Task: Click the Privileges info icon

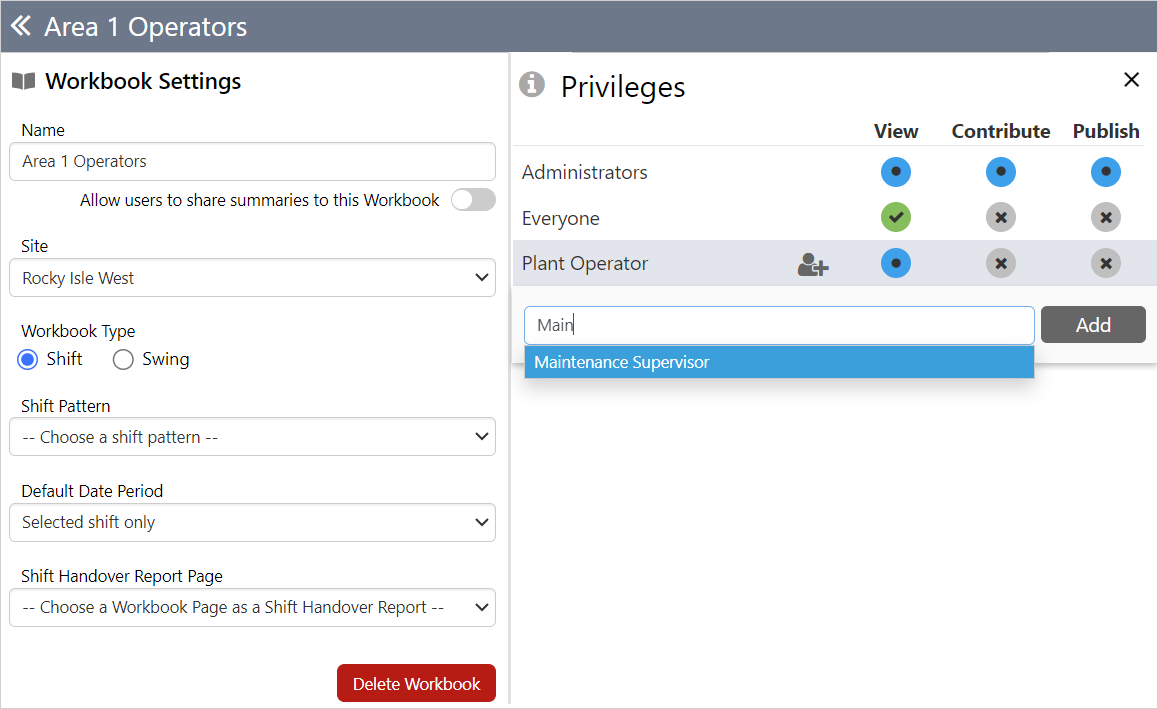Action: point(532,85)
